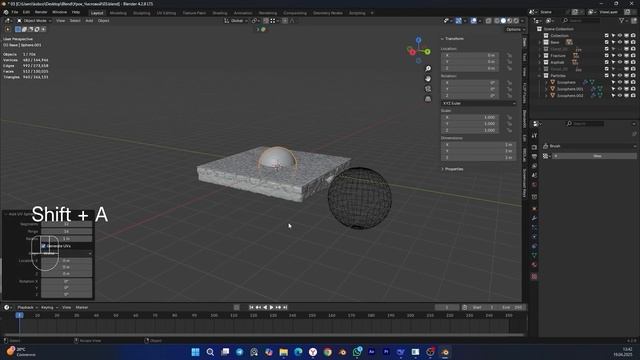Screen dimensions: 640x360
Task: Open the Playback popover in timeline
Action: click(x=27, y=307)
